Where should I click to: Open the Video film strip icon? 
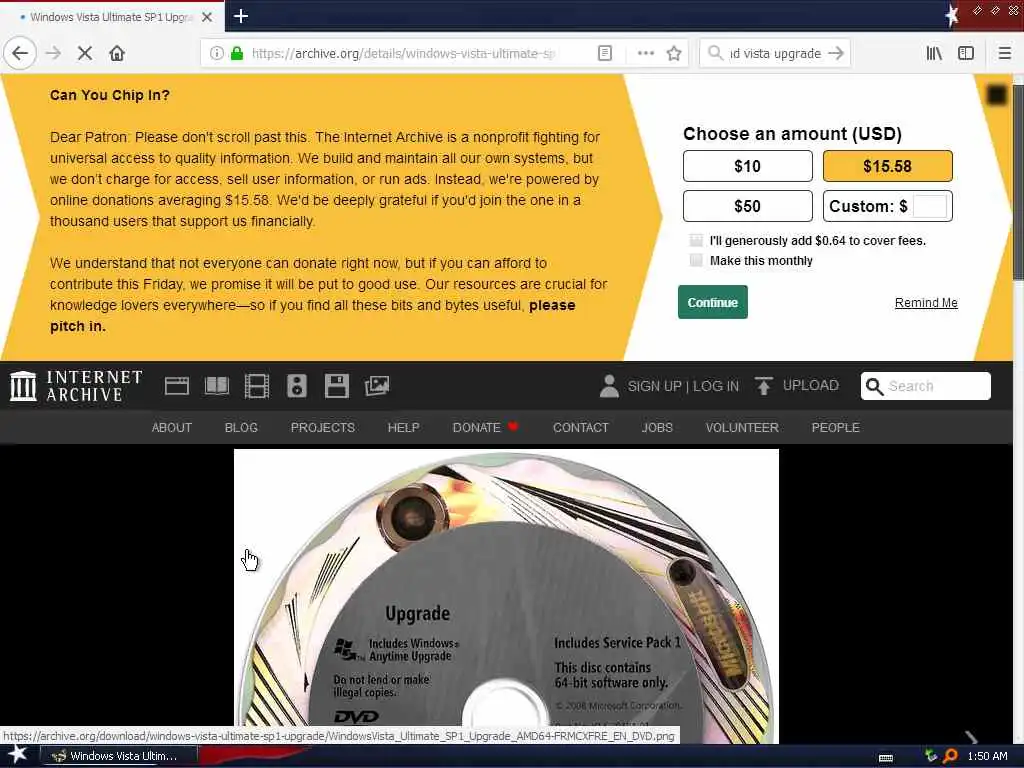tap(257, 386)
